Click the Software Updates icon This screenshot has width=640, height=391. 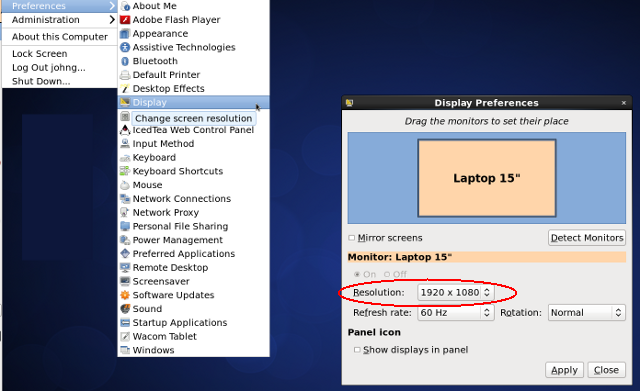[125, 295]
